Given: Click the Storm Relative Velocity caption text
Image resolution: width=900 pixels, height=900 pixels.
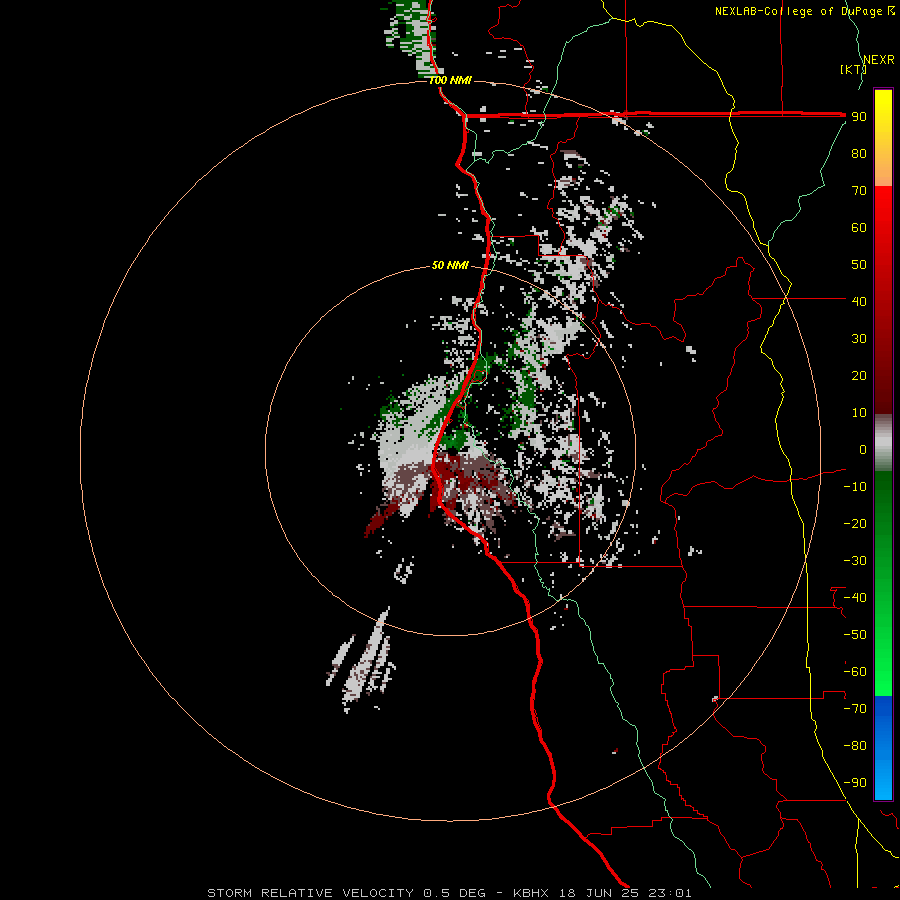Looking at the screenshot, I should tap(449, 893).
